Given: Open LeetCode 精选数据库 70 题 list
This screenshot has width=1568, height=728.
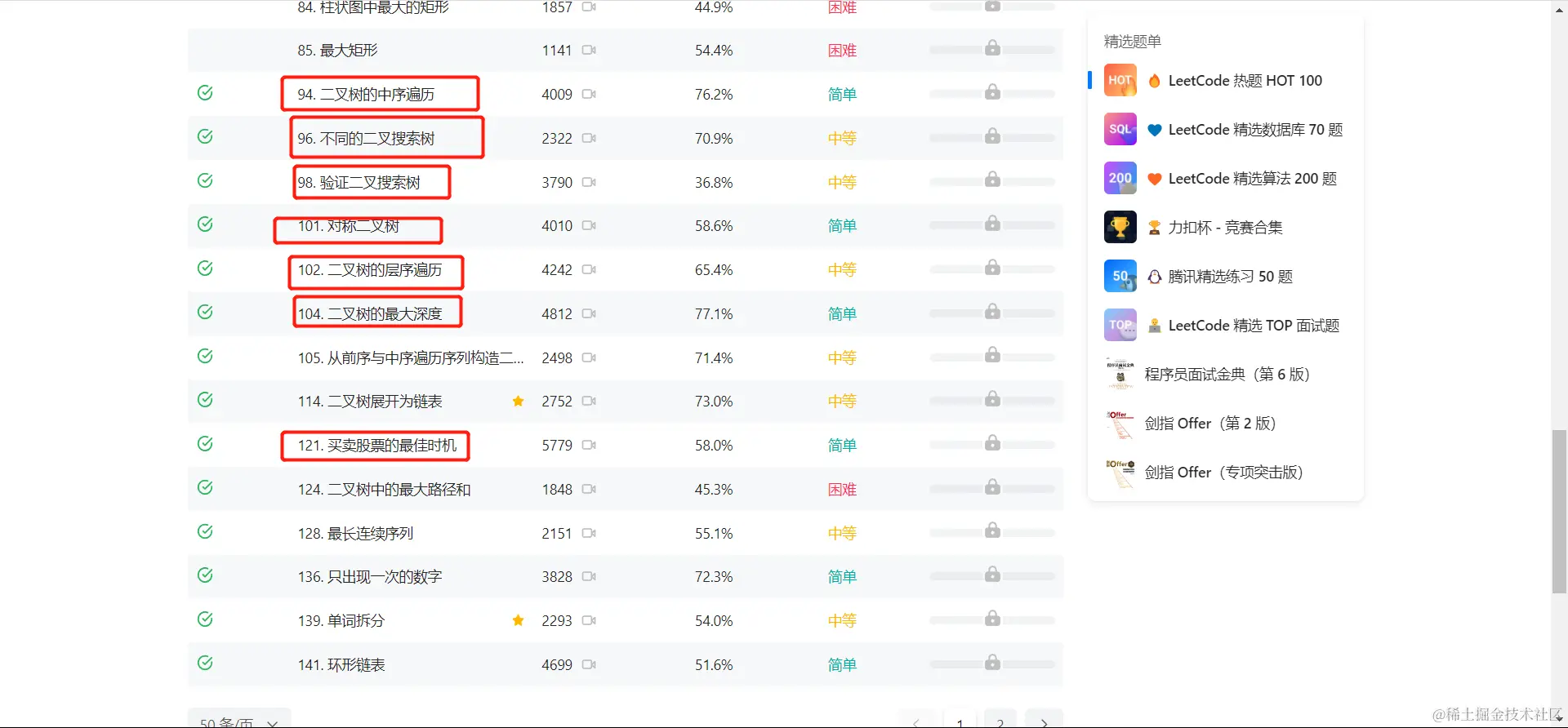Looking at the screenshot, I should [x=1255, y=130].
